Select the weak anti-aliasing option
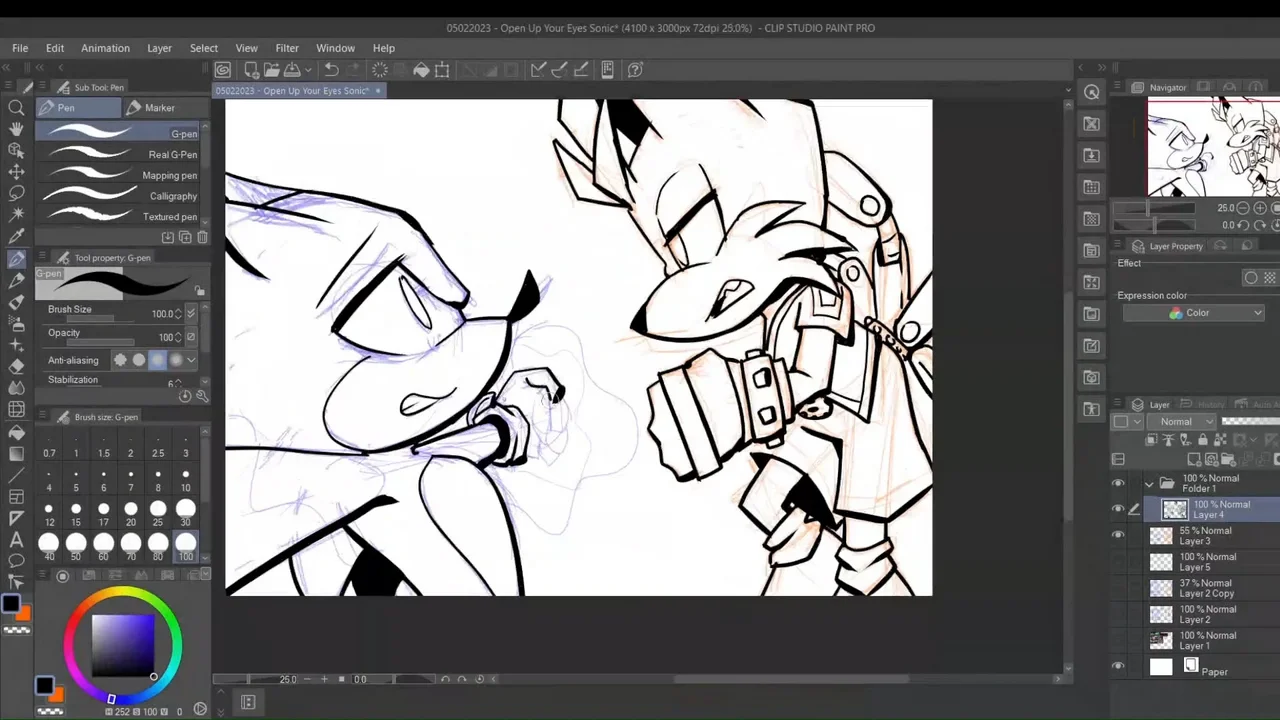This screenshot has width=1280, height=720. (x=139, y=360)
